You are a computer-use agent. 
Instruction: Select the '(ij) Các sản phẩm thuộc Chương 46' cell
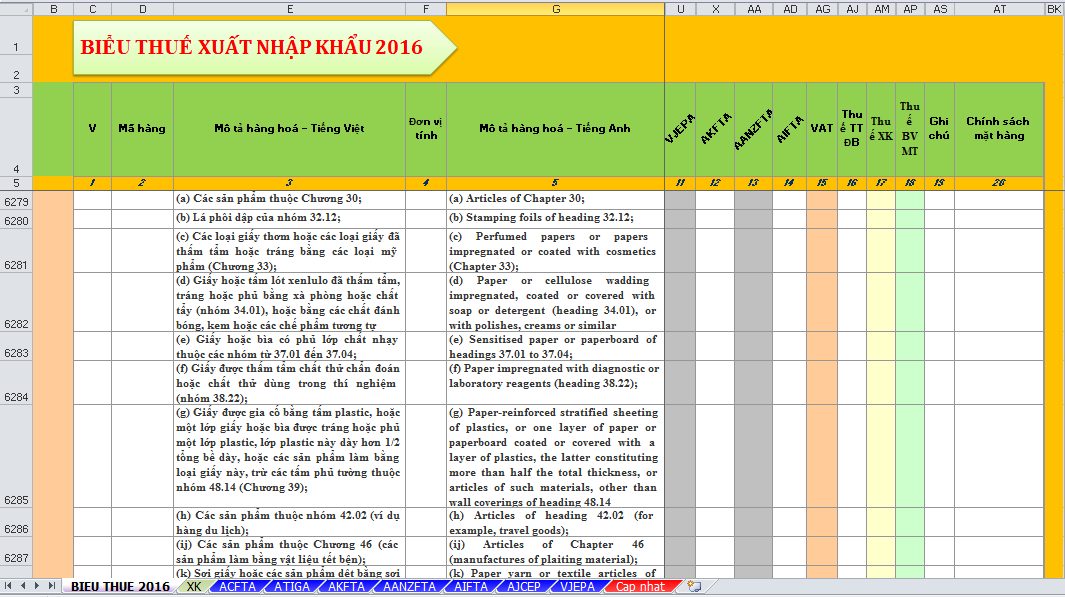pyautogui.click(x=290, y=551)
